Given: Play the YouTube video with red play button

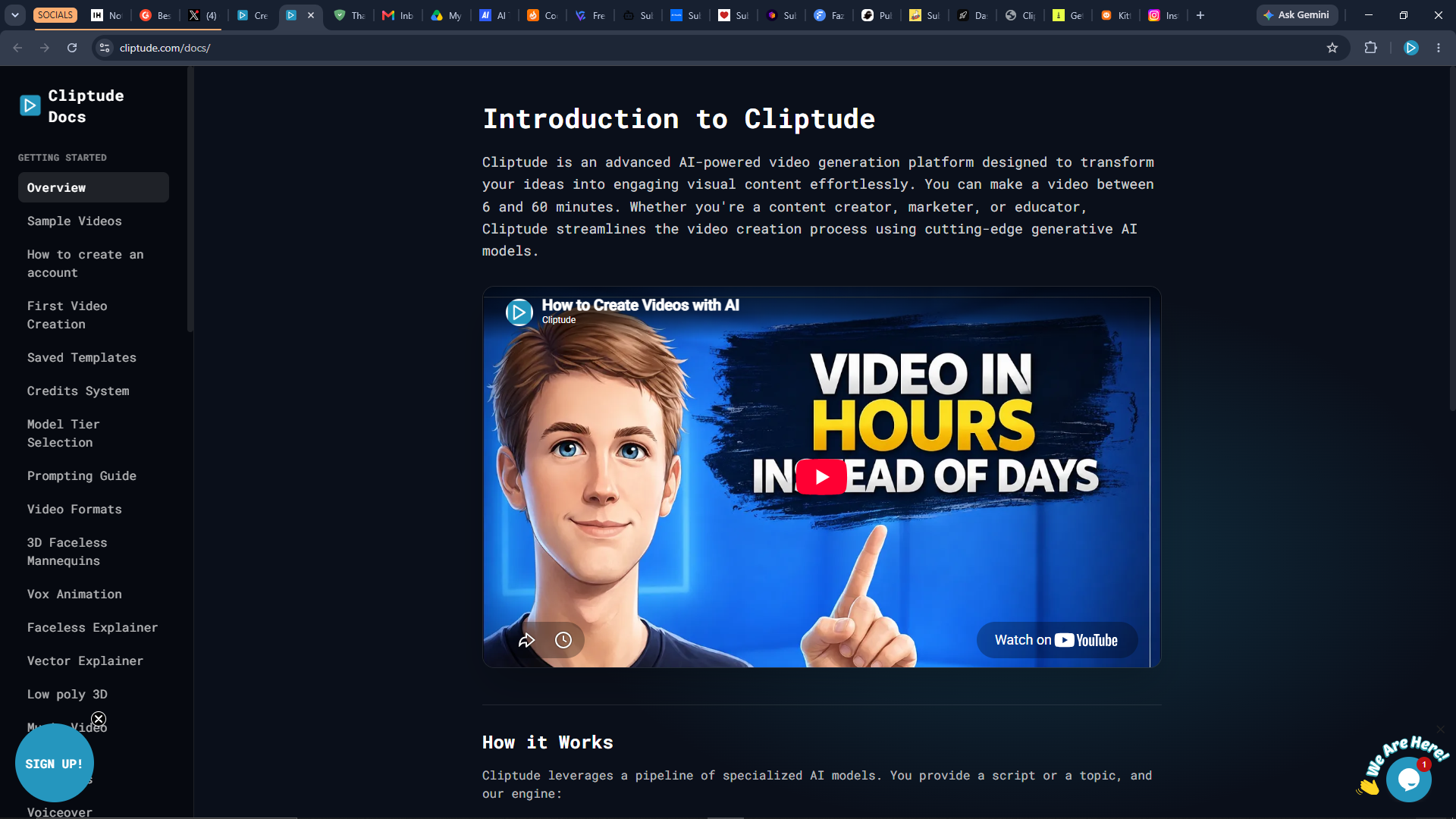Looking at the screenshot, I should [x=821, y=477].
